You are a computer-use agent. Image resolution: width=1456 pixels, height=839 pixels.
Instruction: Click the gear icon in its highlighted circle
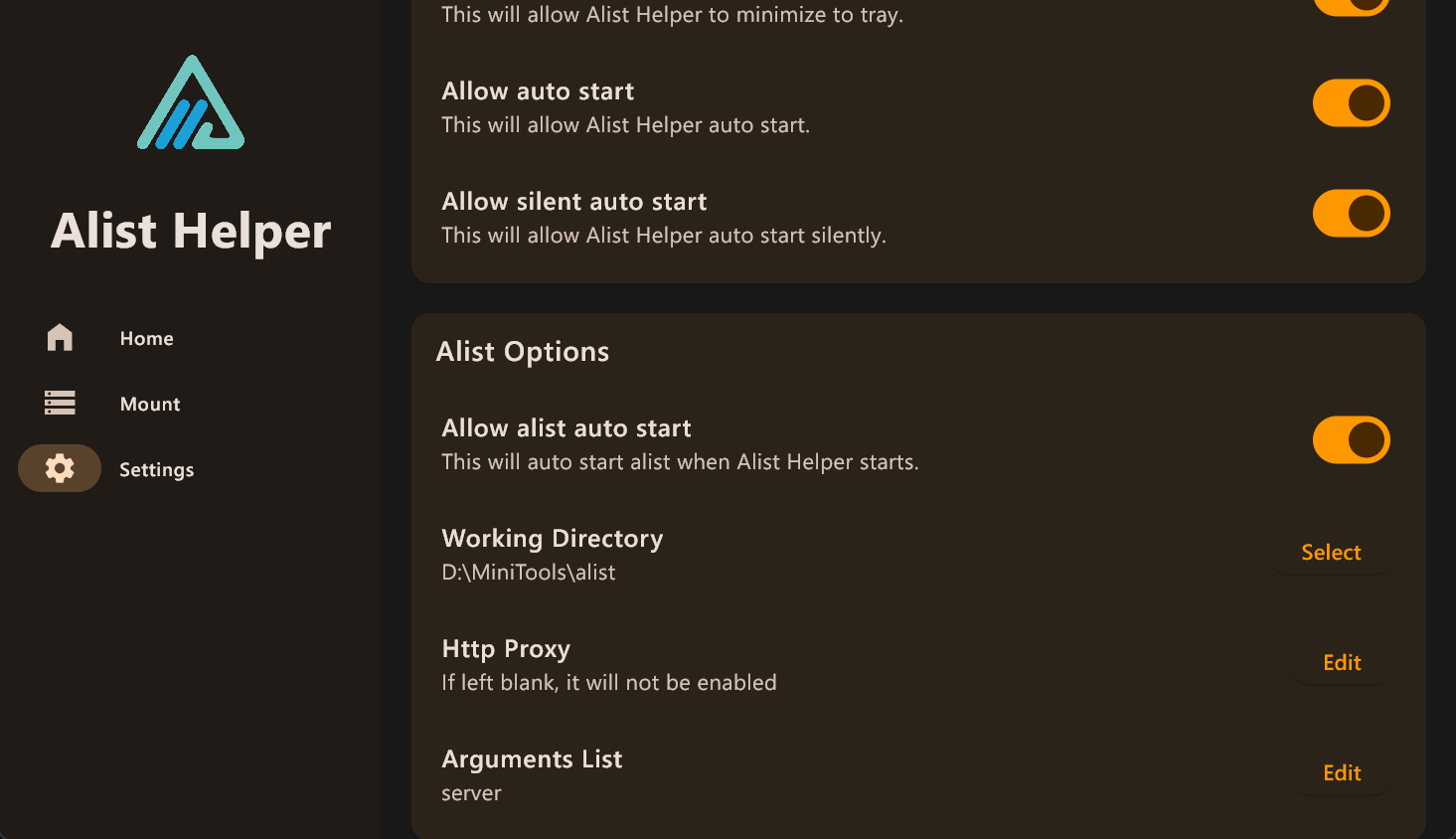(x=60, y=468)
